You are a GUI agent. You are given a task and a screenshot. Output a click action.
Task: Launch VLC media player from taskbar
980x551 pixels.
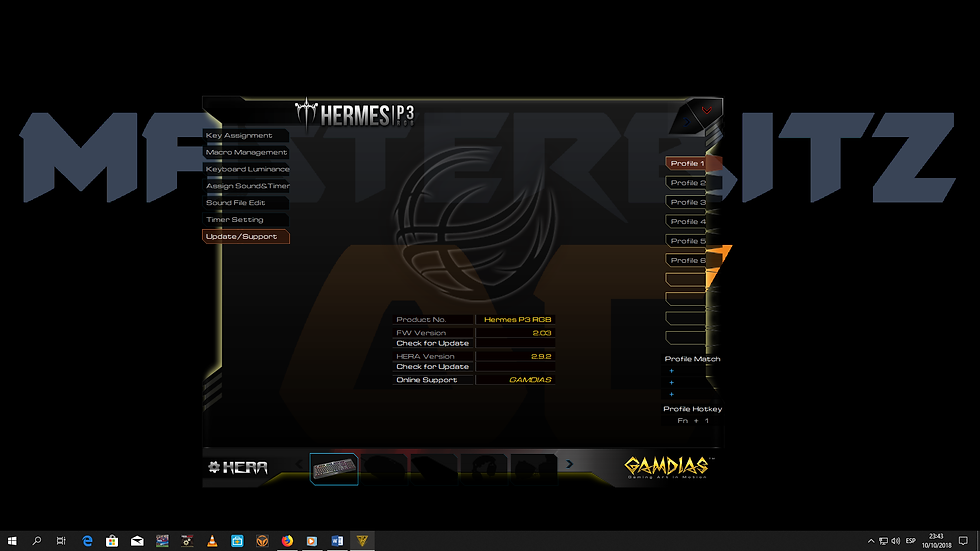coord(212,541)
